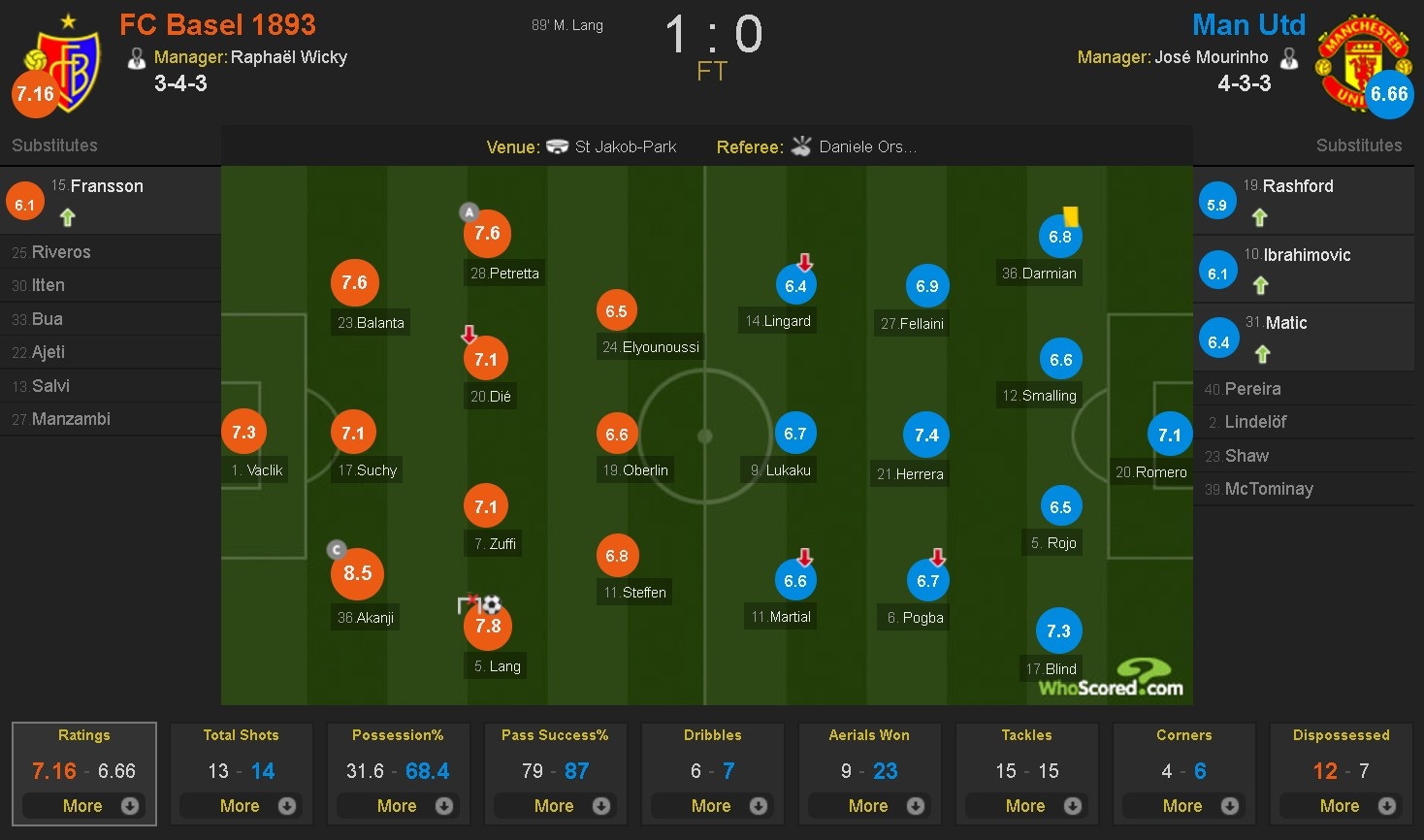Select Riveros from Basel substitutes
The height and width of the screenshot is (840, 1424).
point(60,252)
